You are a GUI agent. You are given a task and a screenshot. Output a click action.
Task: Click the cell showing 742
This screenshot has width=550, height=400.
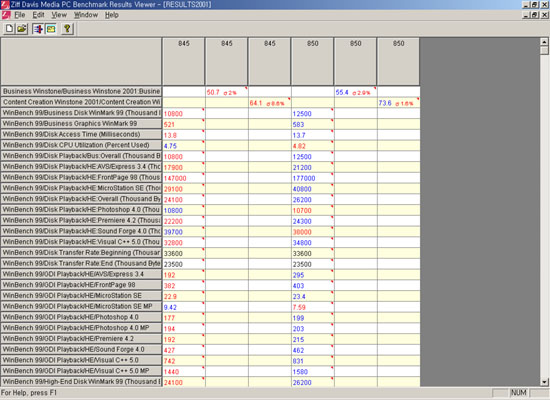(183, 361)
